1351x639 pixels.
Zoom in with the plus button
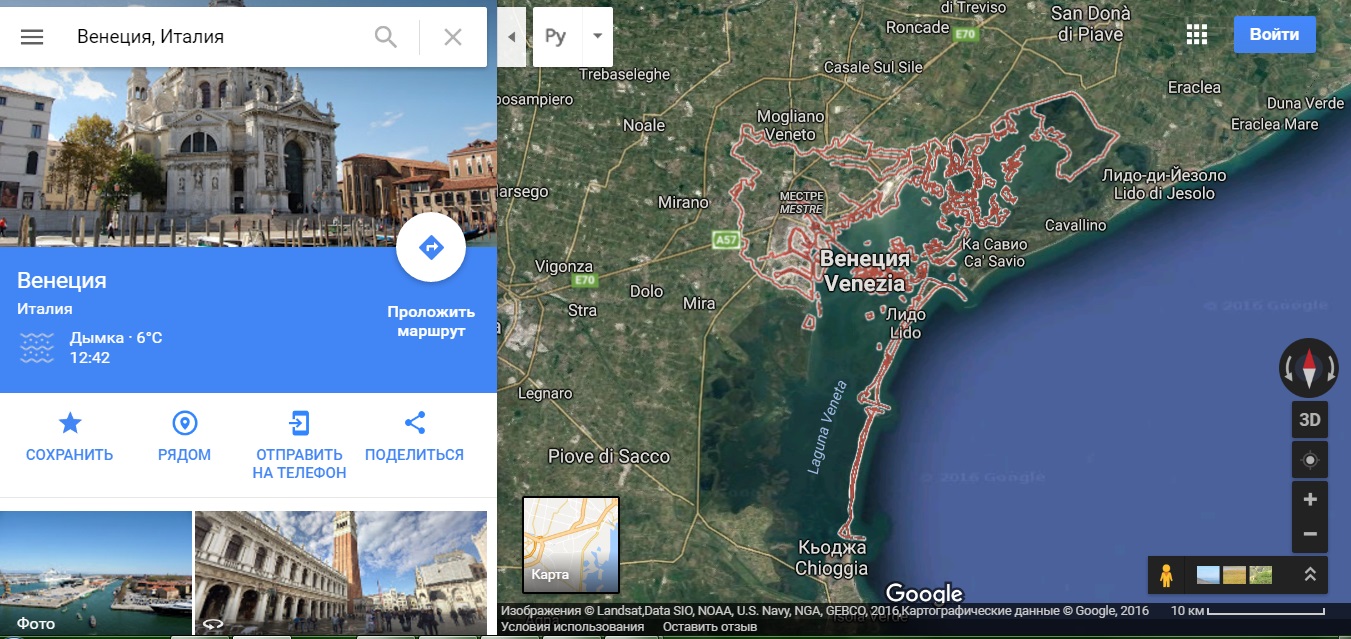point(1310,499)
